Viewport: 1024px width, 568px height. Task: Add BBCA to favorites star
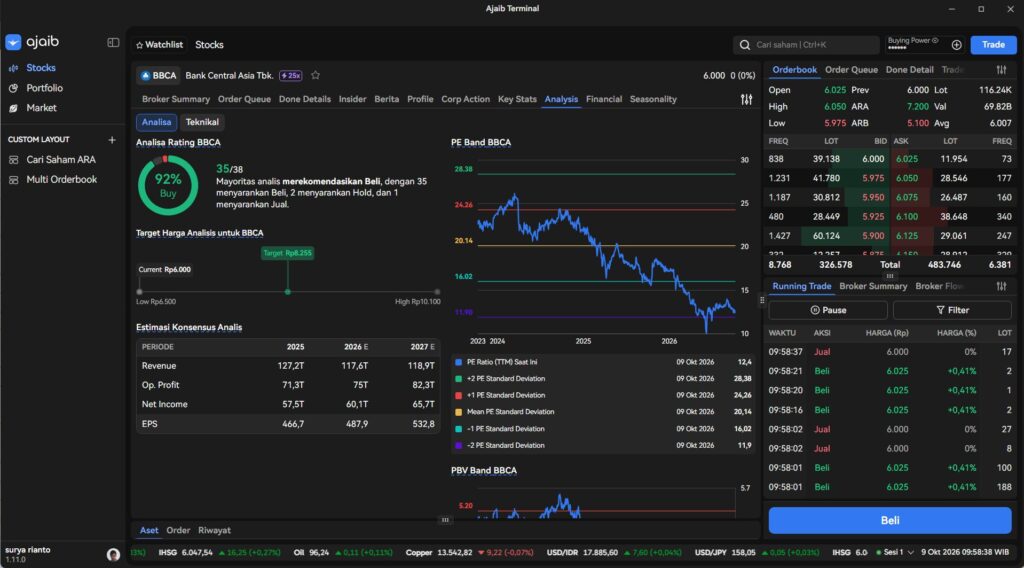(x=315, y=75)
